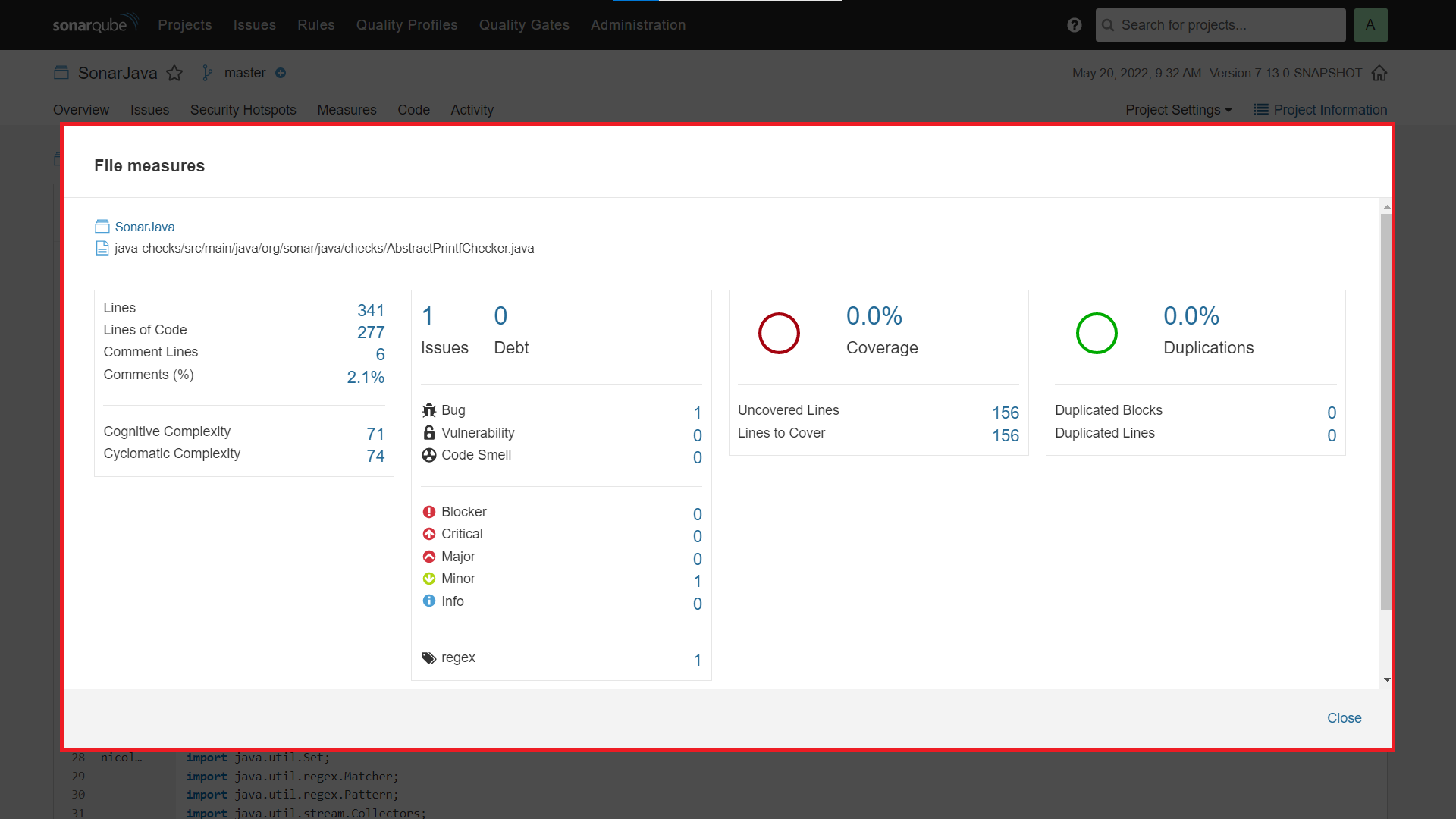This screenshot has height=819, width=1456.
Task: Click the Comment Lines value 6
Action: tap(380, 354)
